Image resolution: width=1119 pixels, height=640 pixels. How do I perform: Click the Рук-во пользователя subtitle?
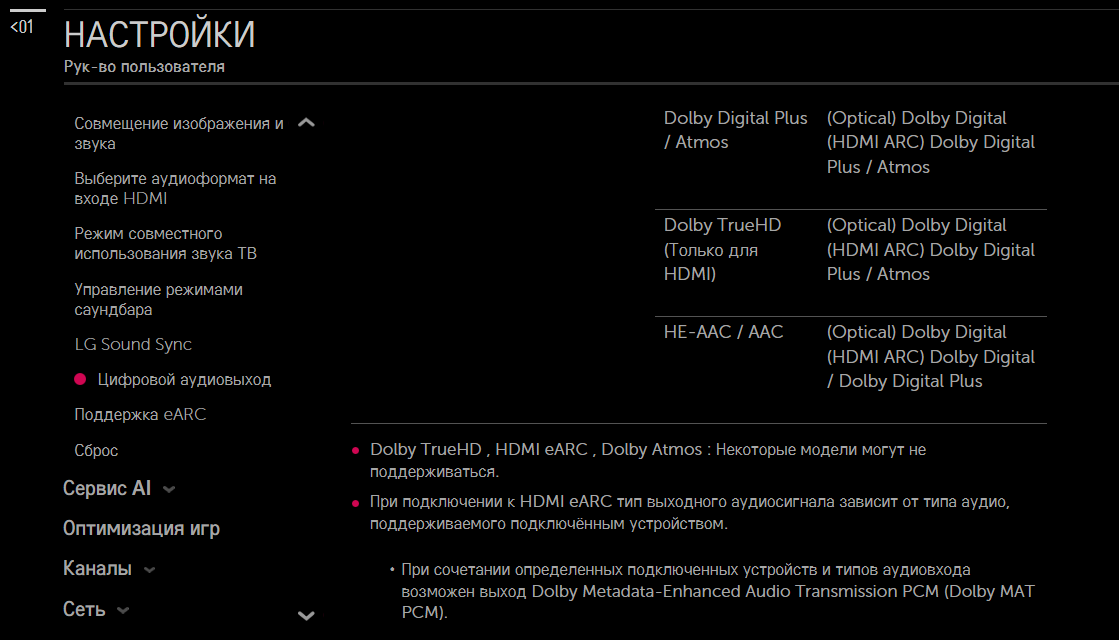[x=144, y=67]
